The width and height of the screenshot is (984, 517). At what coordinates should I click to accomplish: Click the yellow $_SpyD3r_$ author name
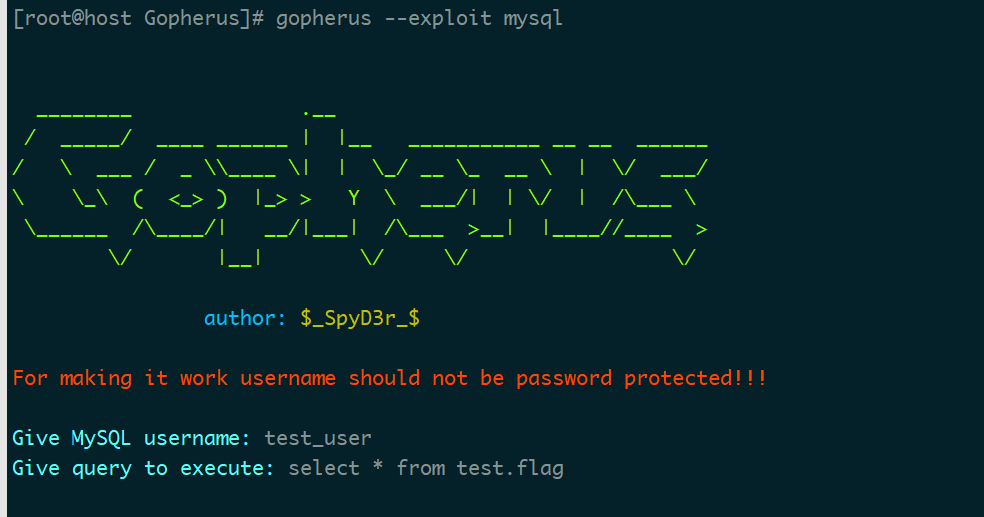(x=360, y=318)
